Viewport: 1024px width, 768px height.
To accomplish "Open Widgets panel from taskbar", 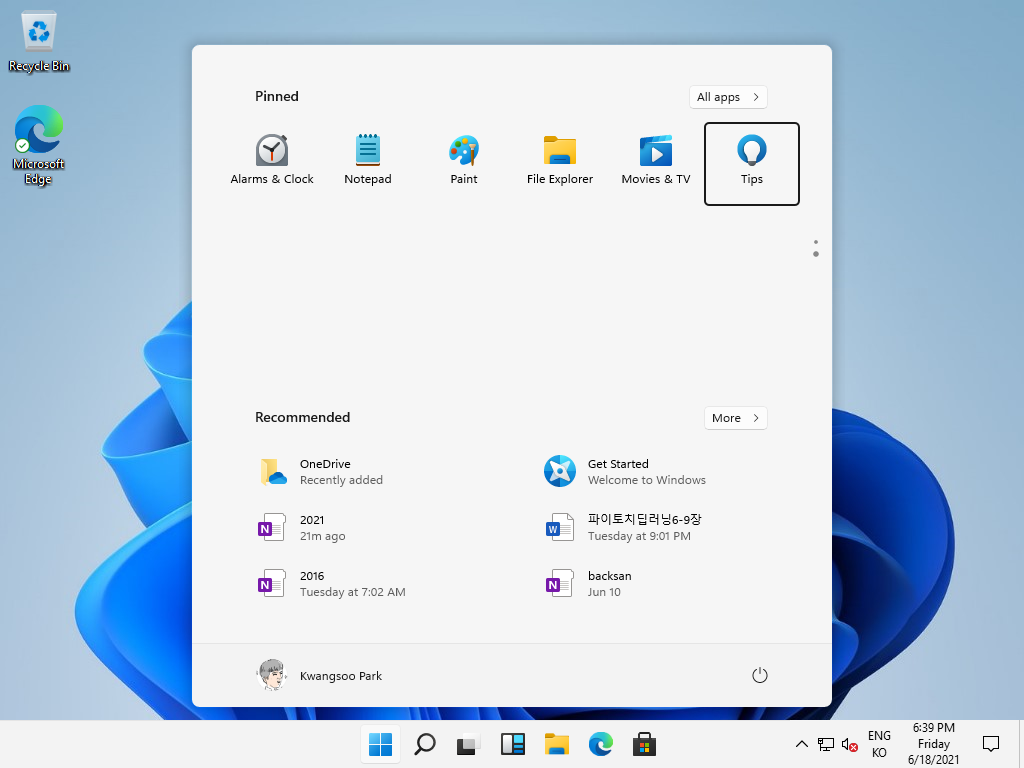I will tap(513, 744).
